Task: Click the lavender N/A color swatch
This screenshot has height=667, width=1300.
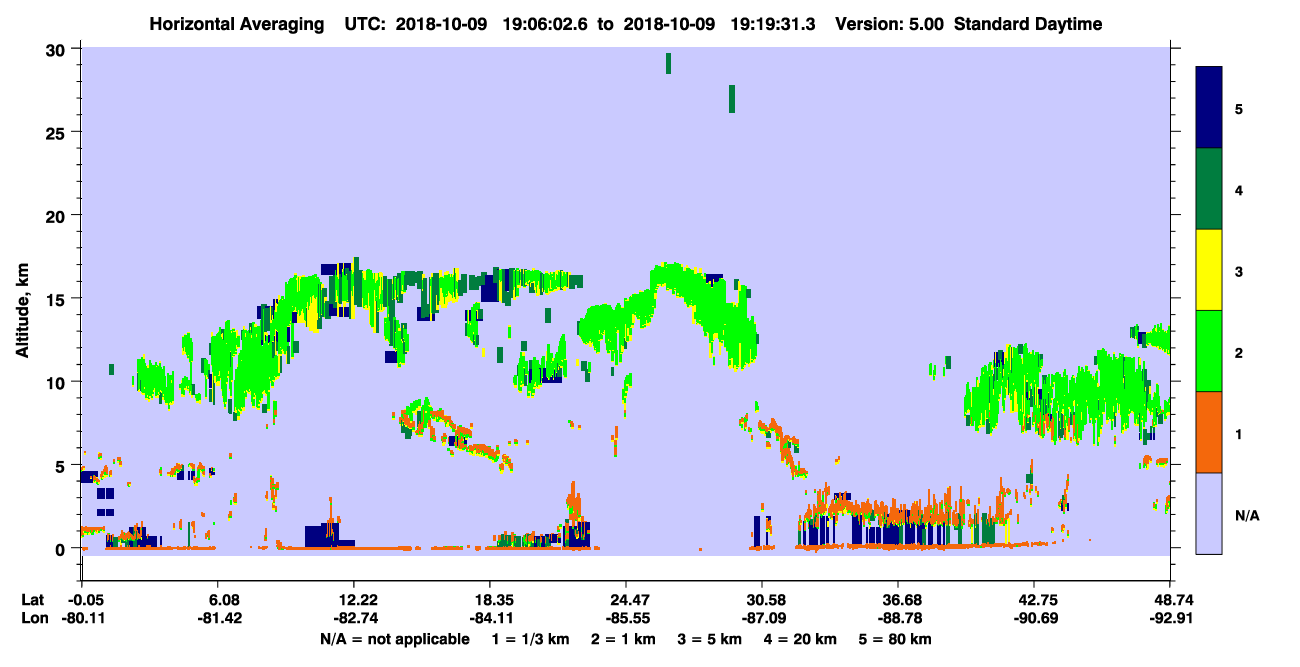Action: 1209,512
